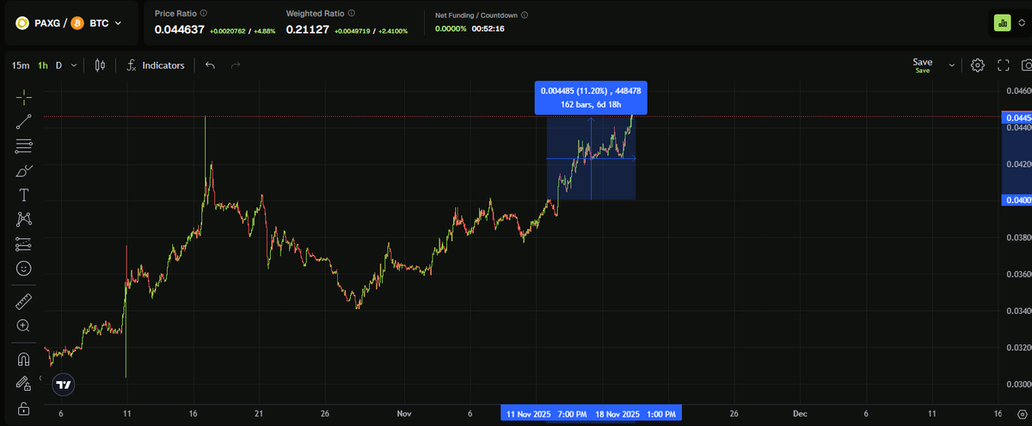Switch to the 15m timeframe

coord(19,65)
